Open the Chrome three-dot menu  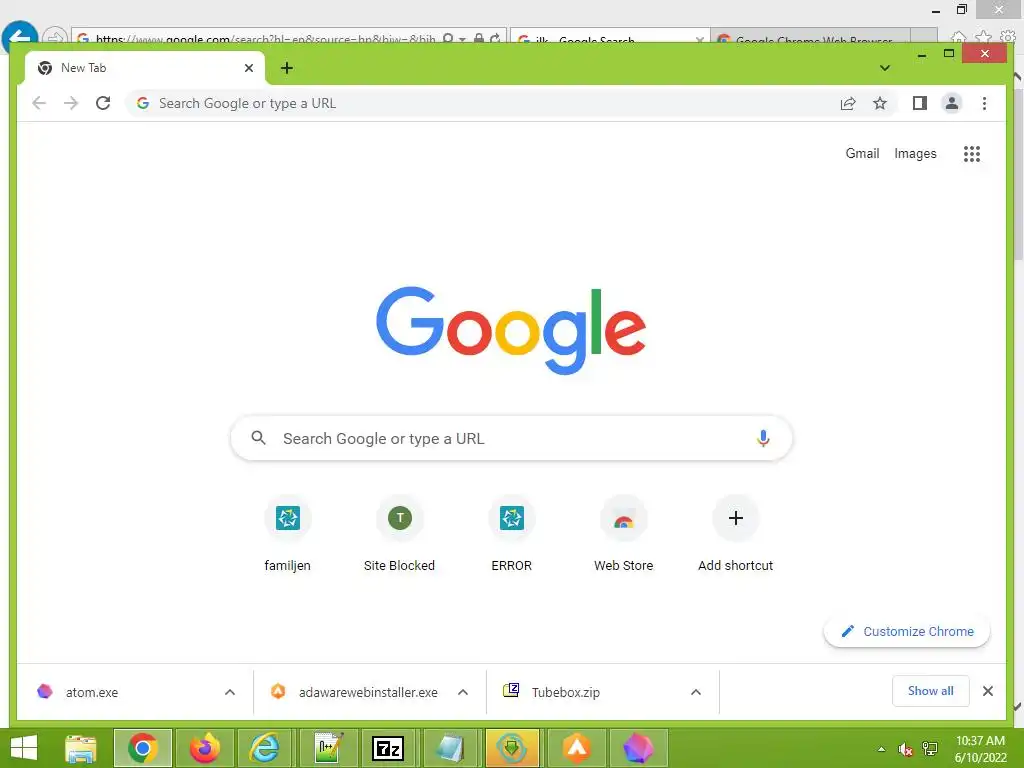point(984,103)
